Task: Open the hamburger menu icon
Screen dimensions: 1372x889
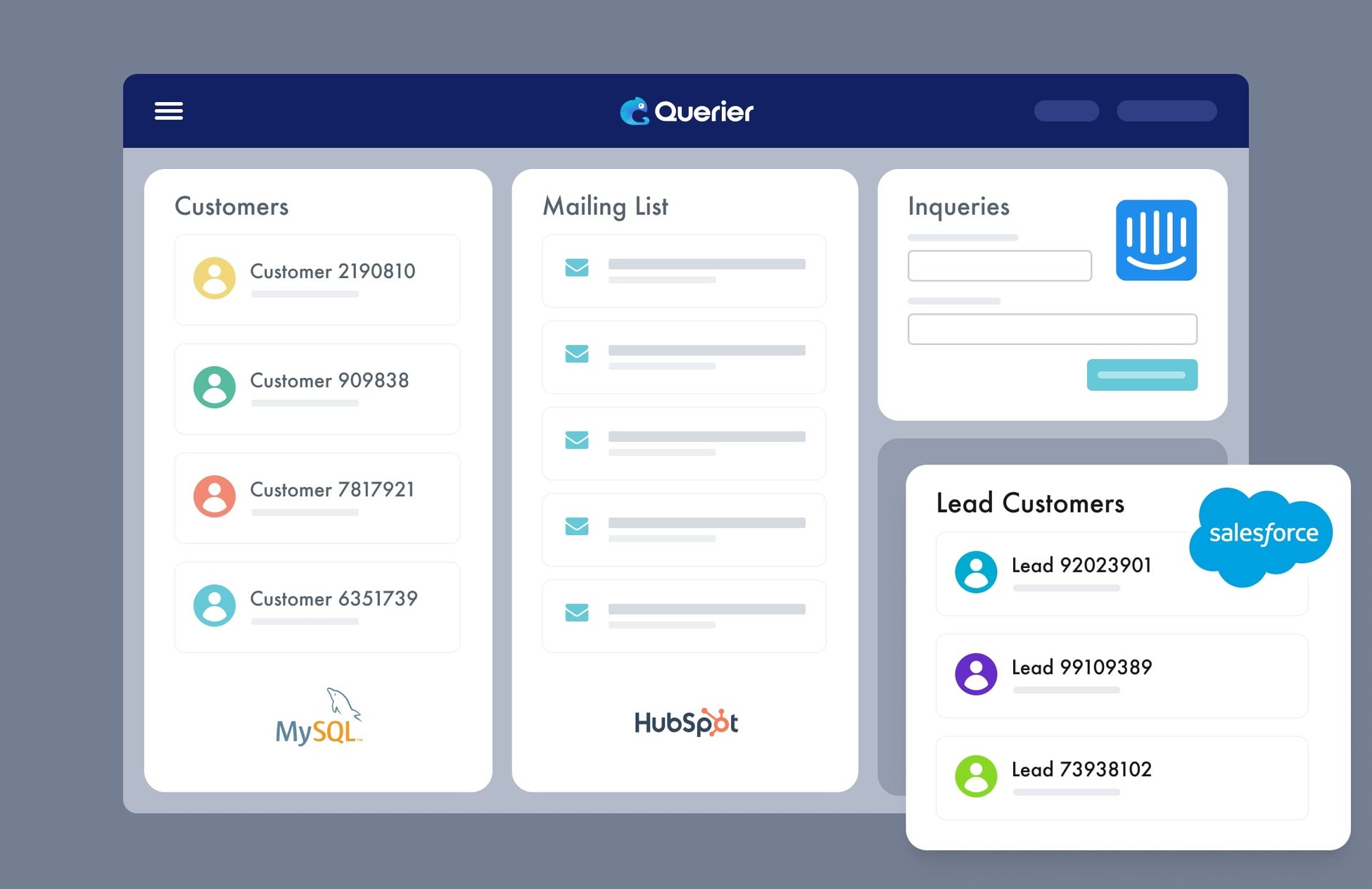Action: click(x=169, y=111)
